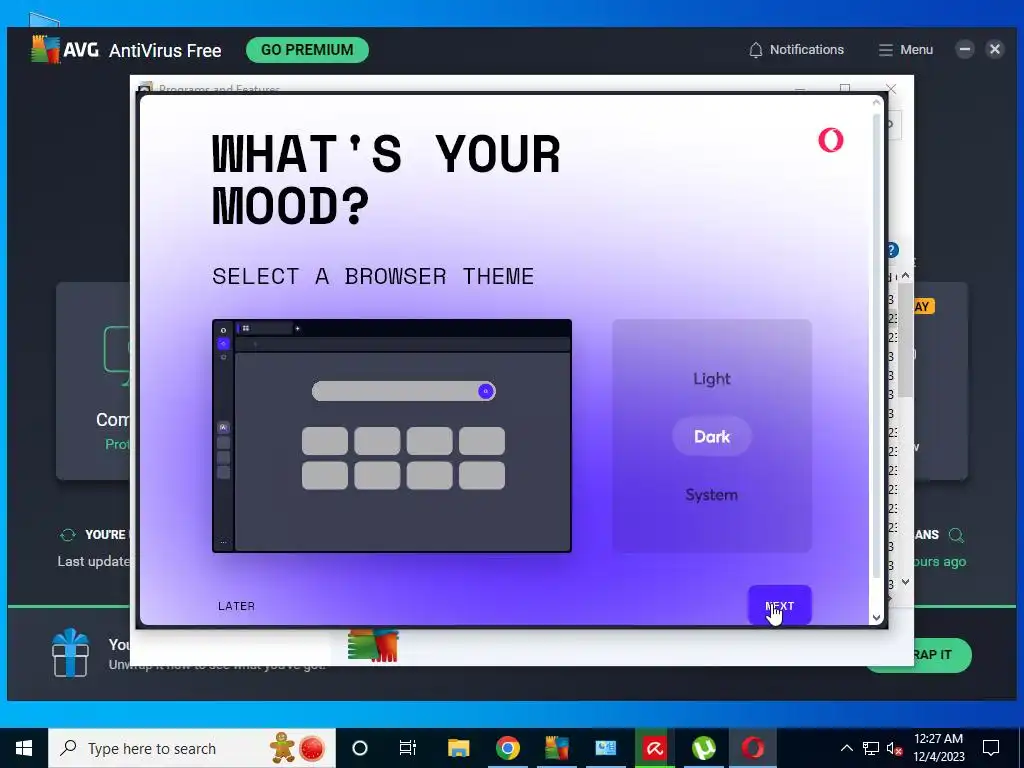The height and width of the screenshot is (768, 1024).
Task: Open Control Panel taskbar icon
Action: pyautogui.click(x=605, y=748)
